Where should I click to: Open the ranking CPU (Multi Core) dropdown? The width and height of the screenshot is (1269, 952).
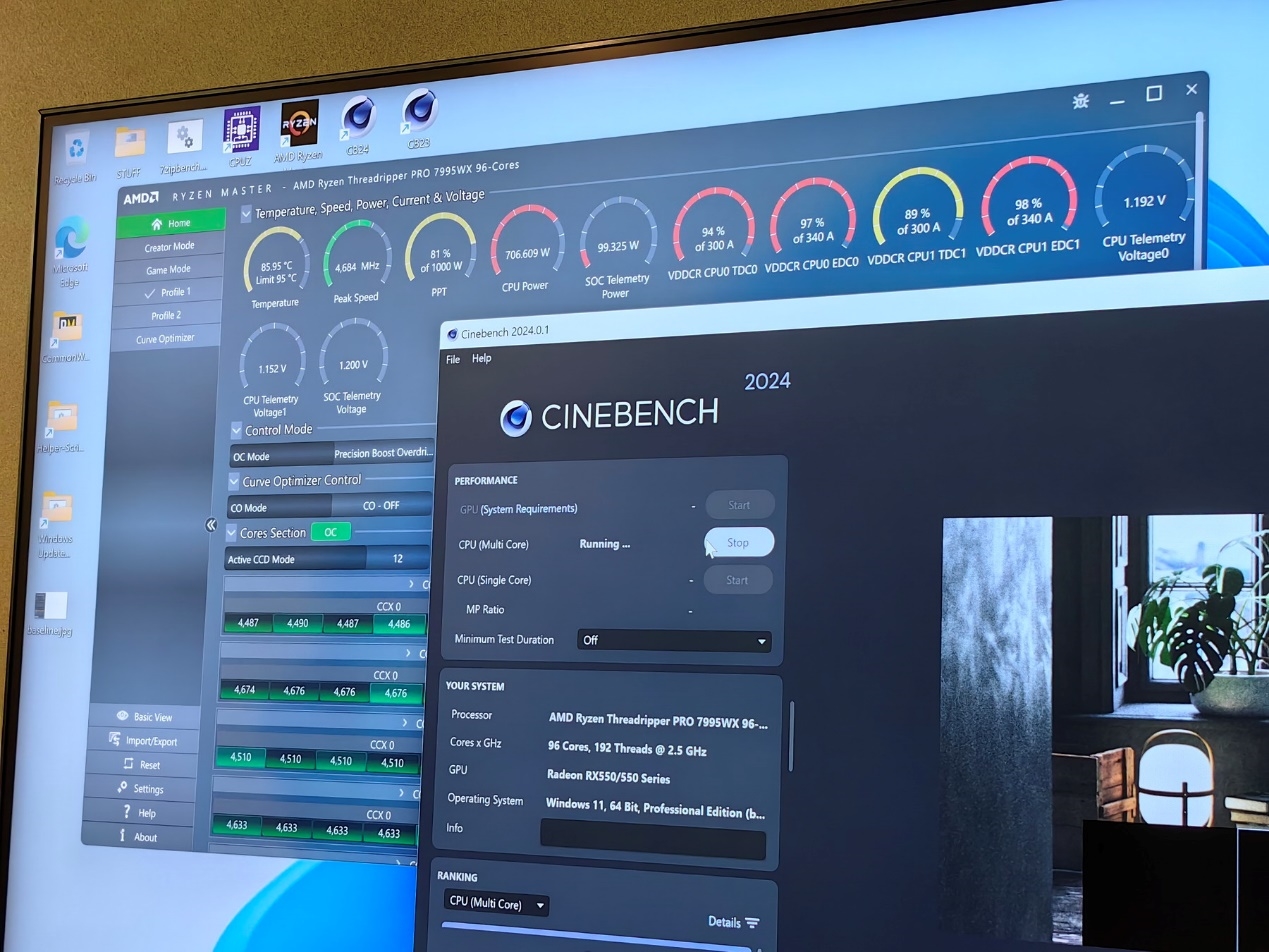coord(497,904)
